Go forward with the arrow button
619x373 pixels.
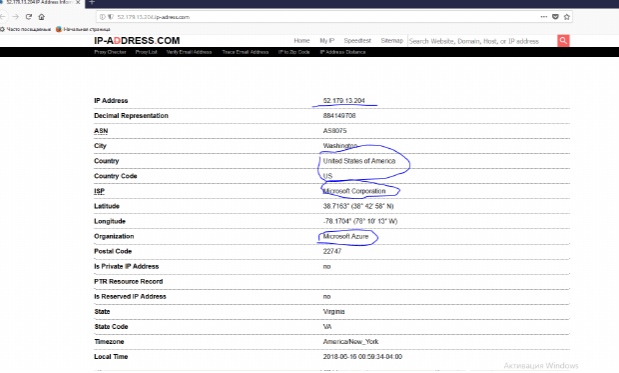(15, 17)
